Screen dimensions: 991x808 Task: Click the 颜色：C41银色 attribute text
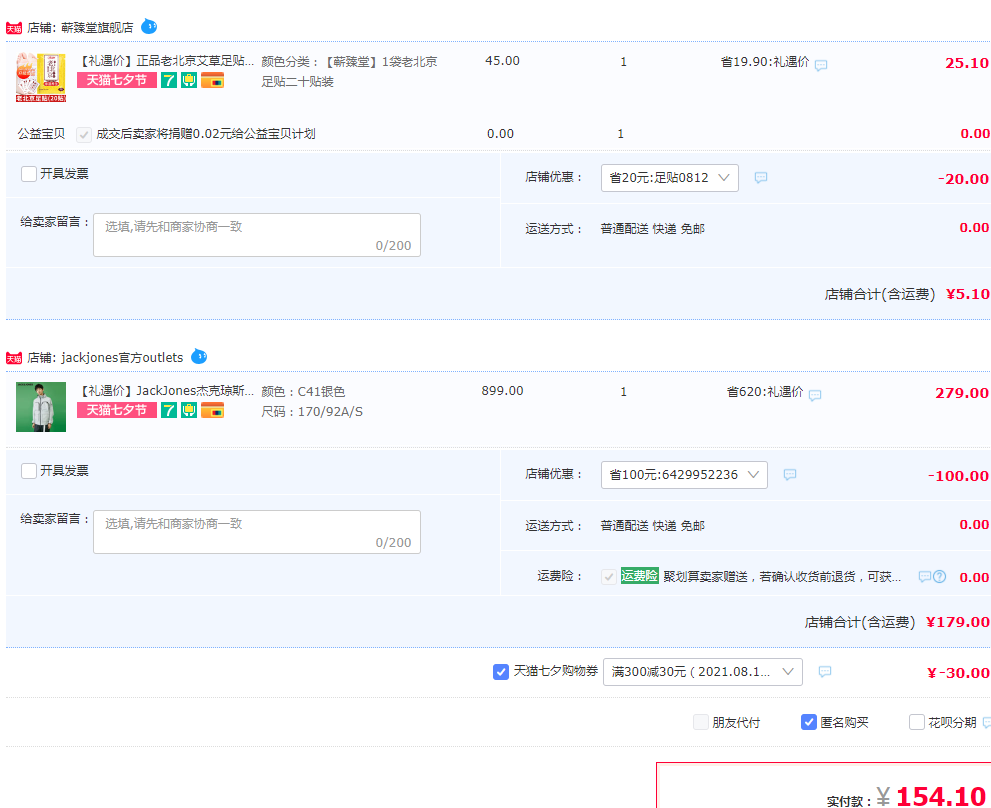303,392
